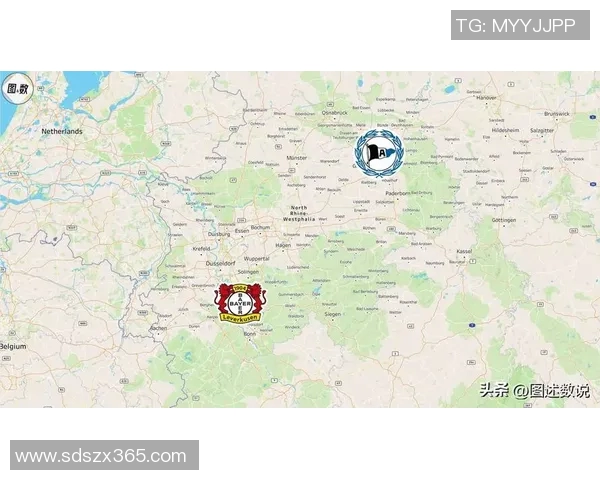Select the Siegen city label
The width and height of the screenshot is (600, 480).
pyautogui.click(x=333, y=314)
